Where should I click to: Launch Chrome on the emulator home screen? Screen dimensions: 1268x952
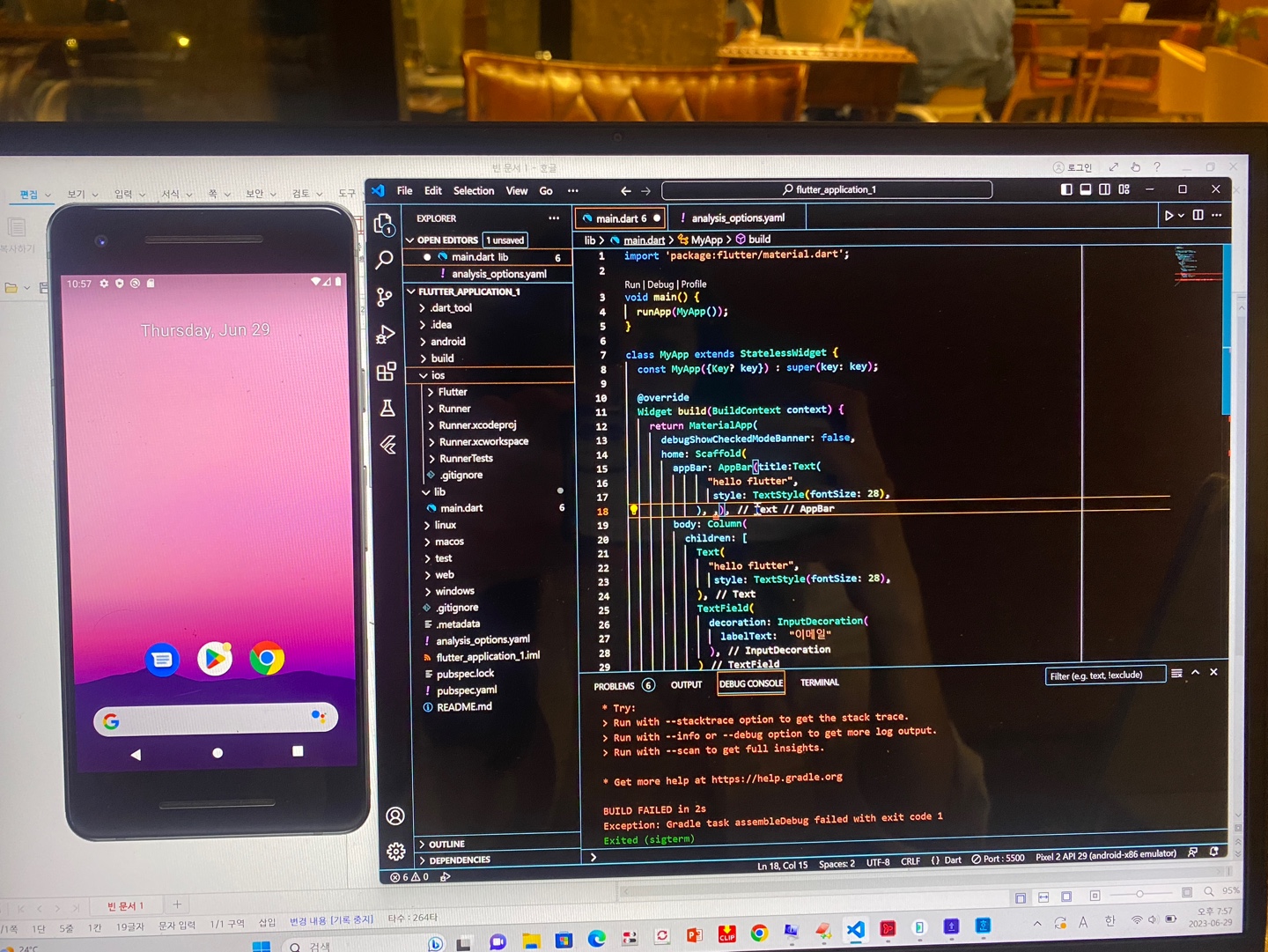(x=267, y=658)
